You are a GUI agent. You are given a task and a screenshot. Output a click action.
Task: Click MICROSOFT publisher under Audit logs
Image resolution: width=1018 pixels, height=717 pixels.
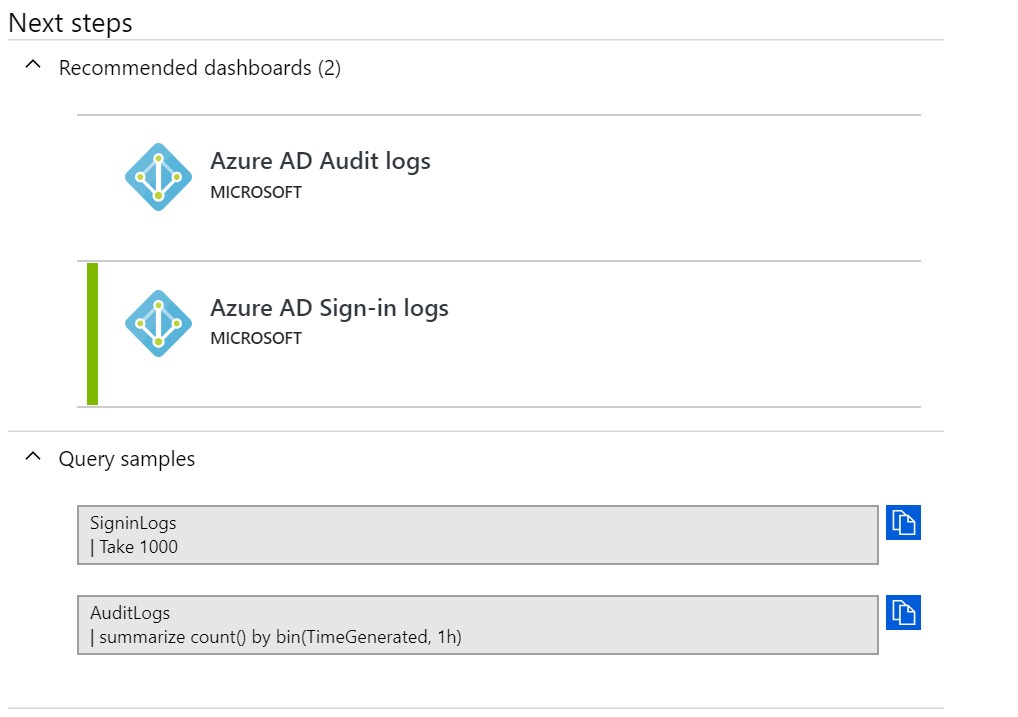click(256, 192)
